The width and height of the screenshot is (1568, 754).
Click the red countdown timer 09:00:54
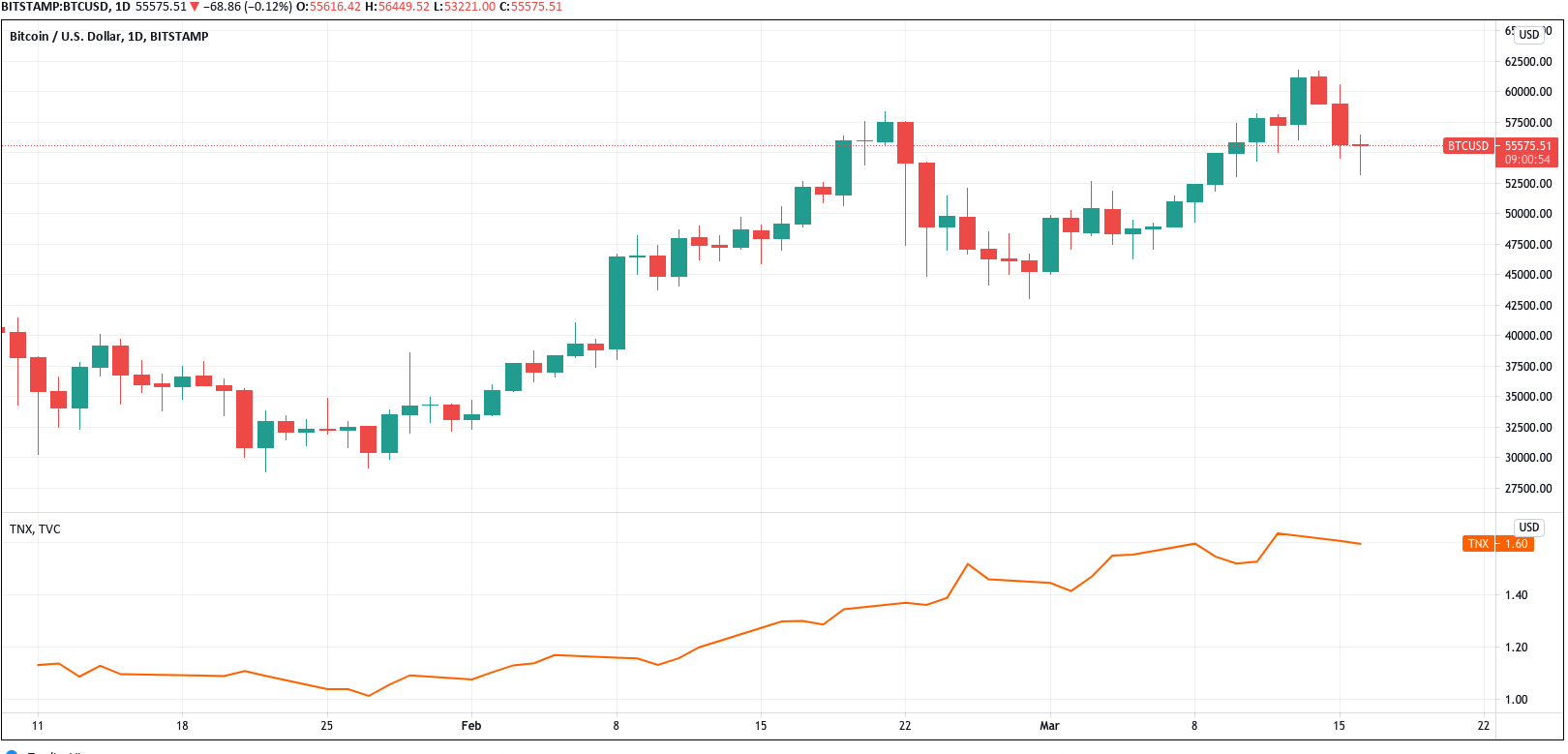click(x=1527, y=160)
